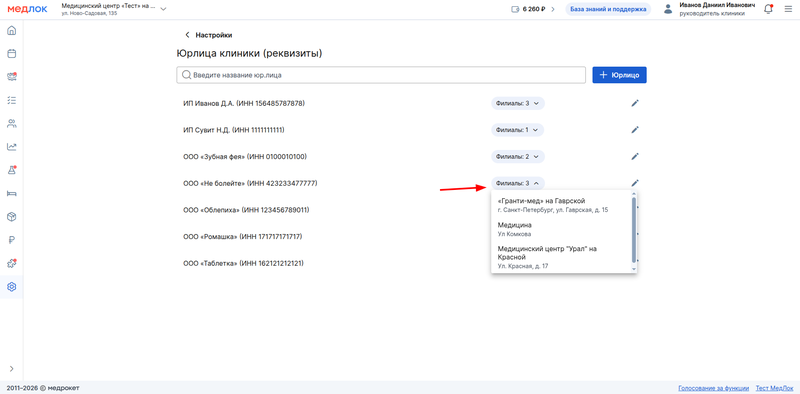Viewport: 800px width, 394px height.
Task: Expand Филиалы: 2 for ООО «Зубная фея»
Action: [518, 156]
